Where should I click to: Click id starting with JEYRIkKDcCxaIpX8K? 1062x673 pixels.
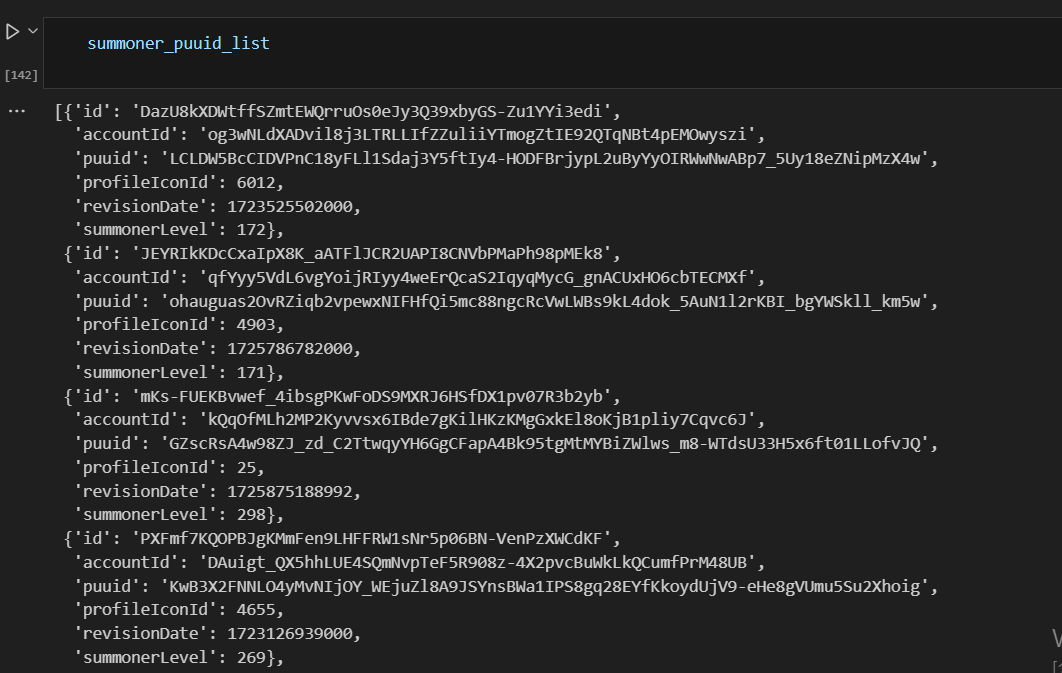click(x=371, y=253)
